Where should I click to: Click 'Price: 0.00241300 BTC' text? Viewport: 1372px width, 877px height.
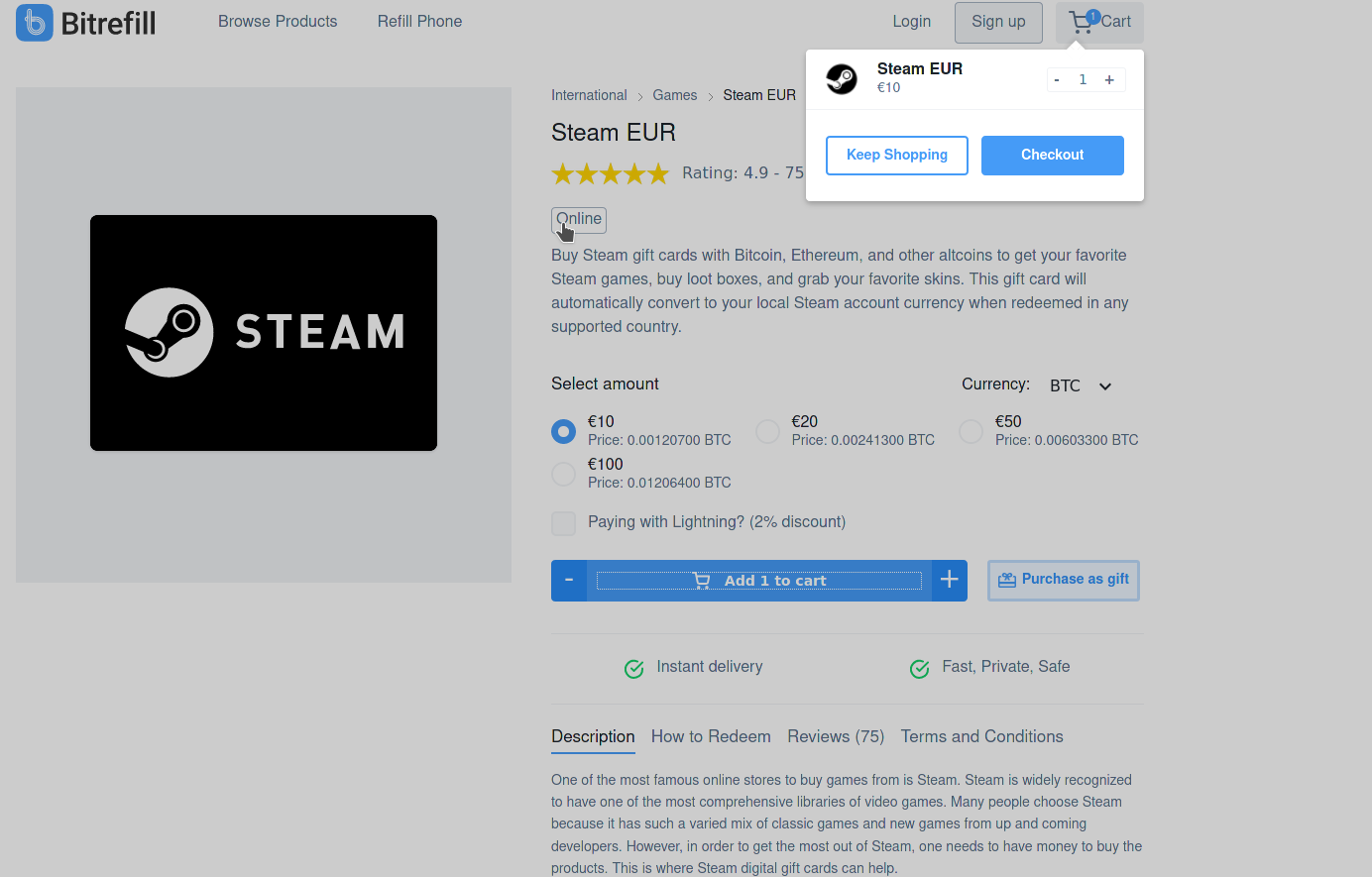pyautogui.click(x=863, y=440)
